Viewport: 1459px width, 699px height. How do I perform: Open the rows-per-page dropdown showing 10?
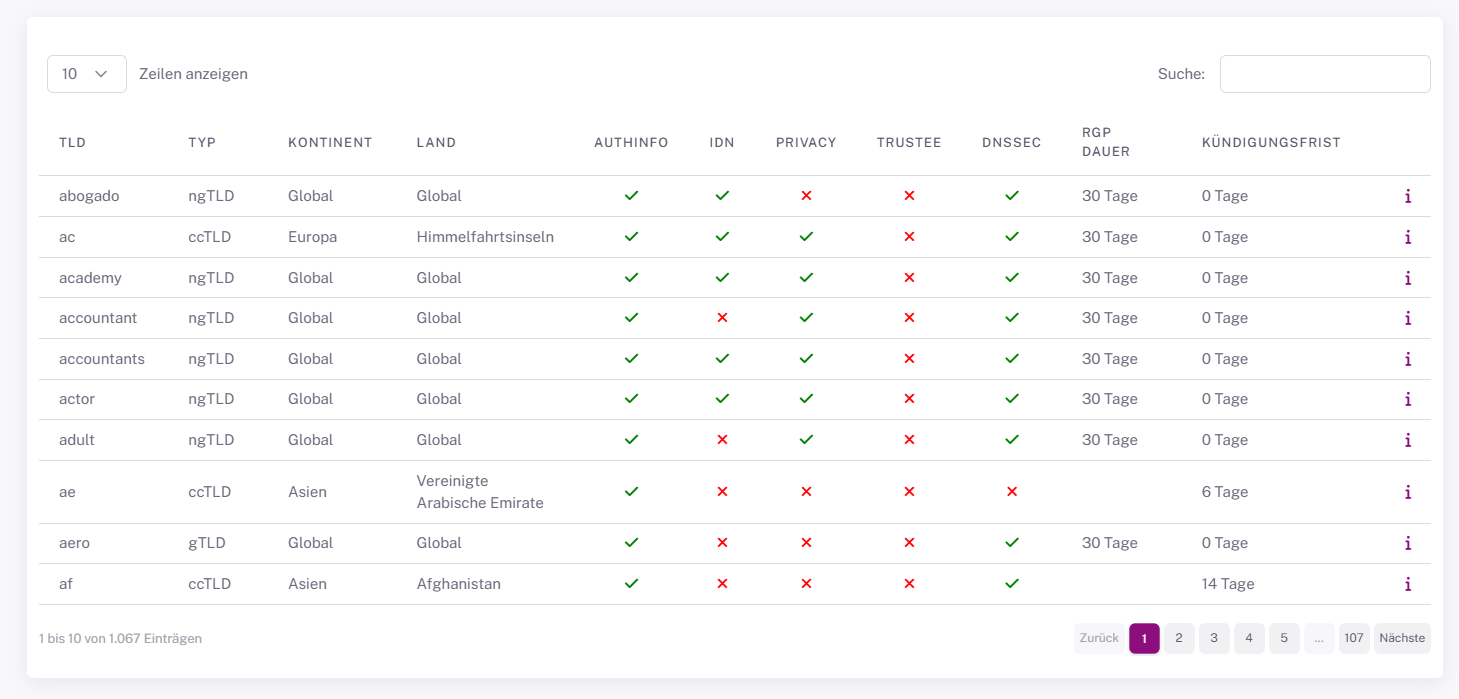click(x=86, y=74)
